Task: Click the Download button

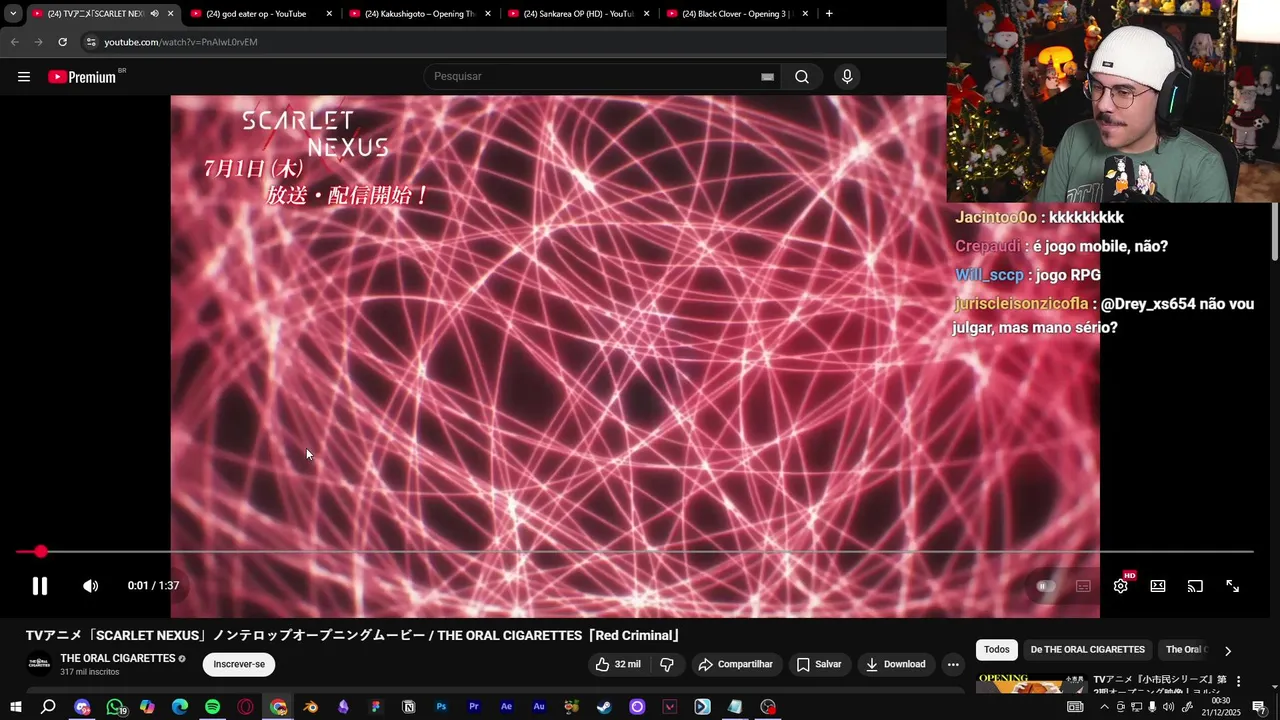Action: (895, 664)
